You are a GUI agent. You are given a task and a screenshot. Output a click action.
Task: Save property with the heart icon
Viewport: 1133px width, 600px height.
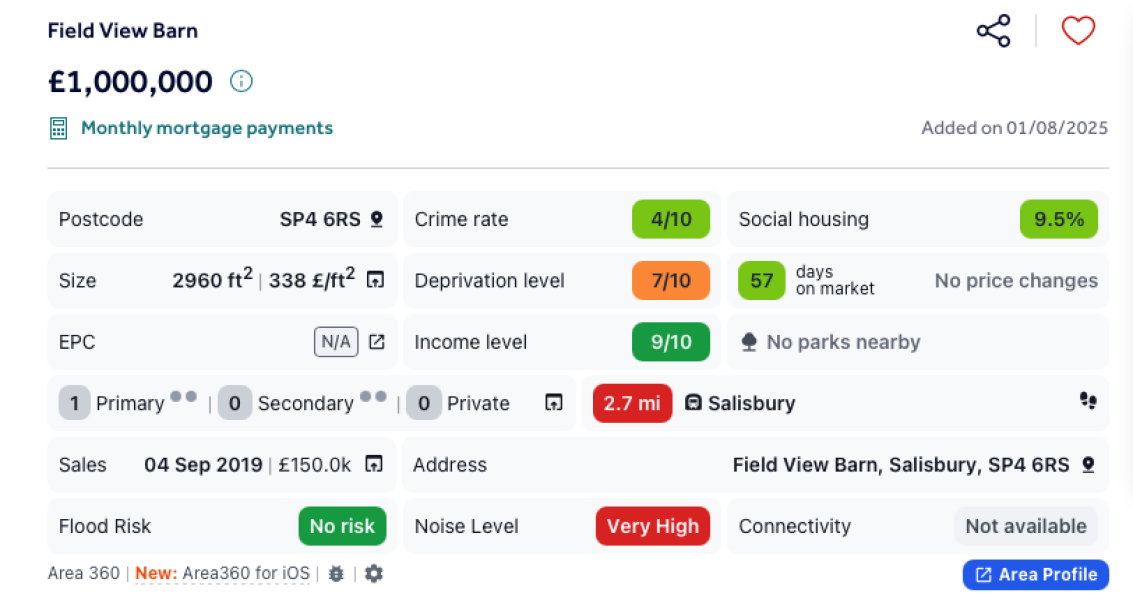coord(1078,31)
